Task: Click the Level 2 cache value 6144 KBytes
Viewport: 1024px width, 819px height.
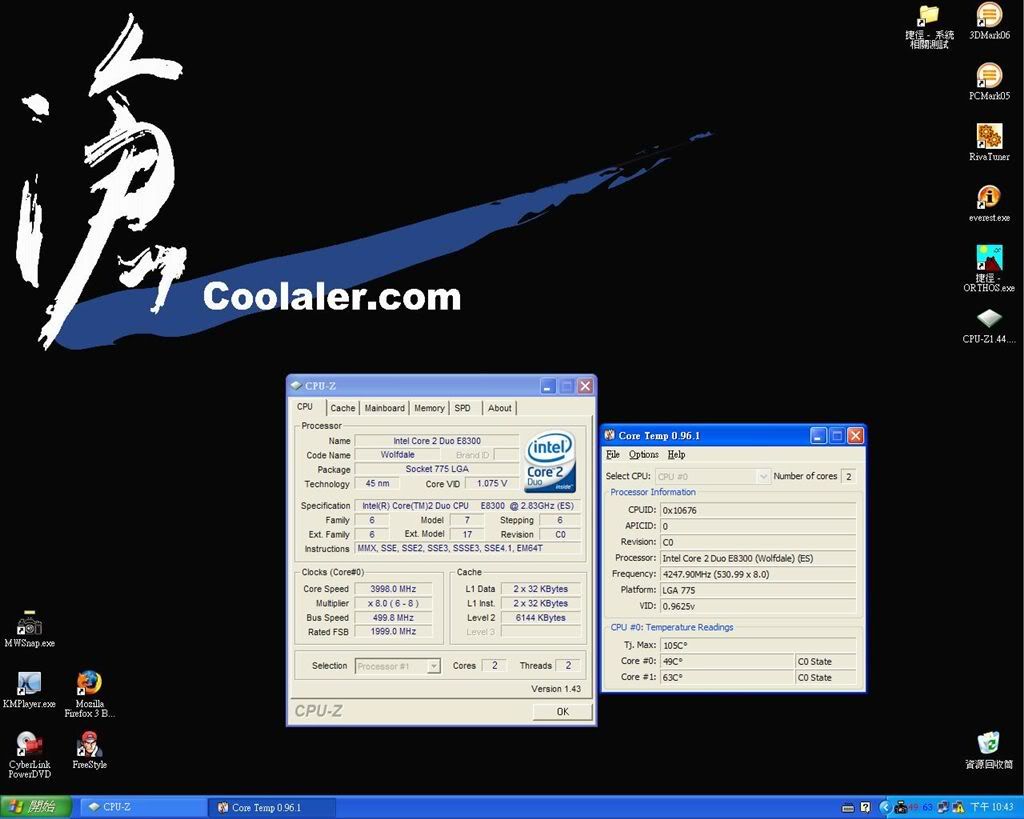Action: [541, 617]
